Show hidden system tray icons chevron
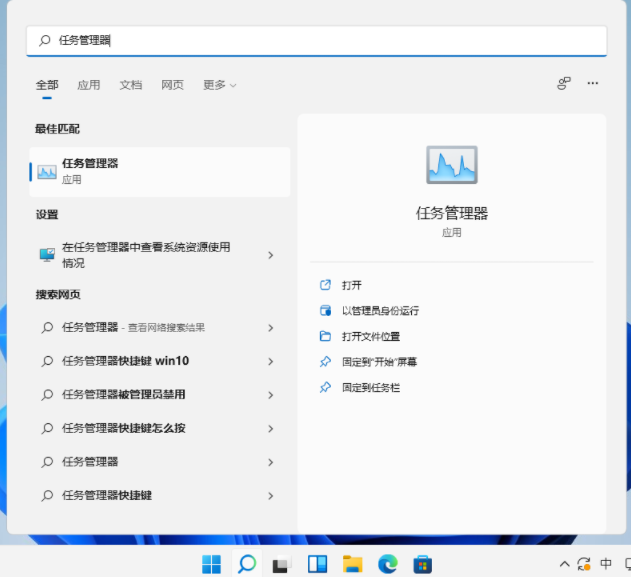Screen dimensions: 631x577 pyautogui.click(x=564, y=564)
